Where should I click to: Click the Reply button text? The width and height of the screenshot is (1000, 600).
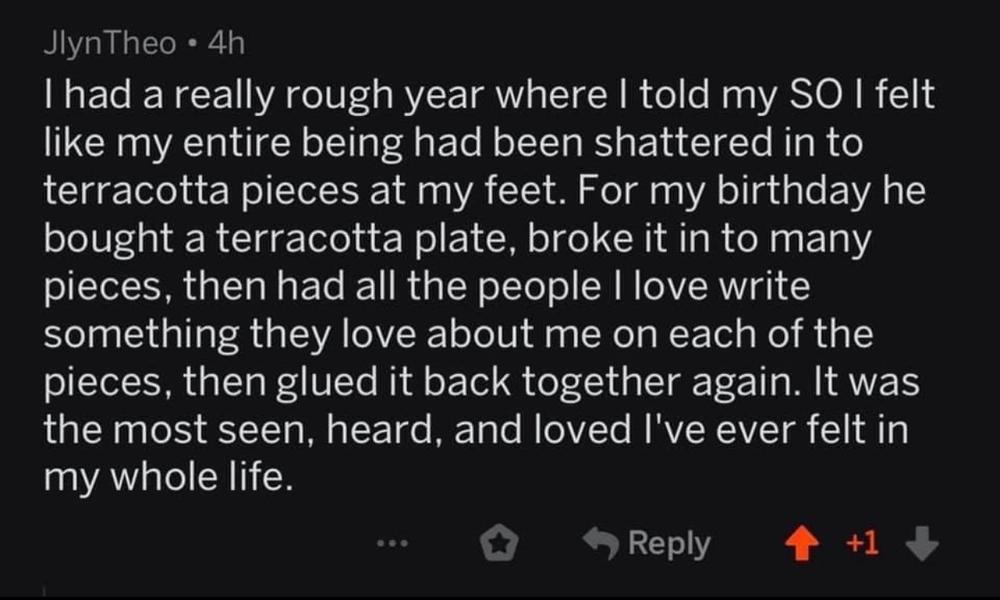(669, 544)
